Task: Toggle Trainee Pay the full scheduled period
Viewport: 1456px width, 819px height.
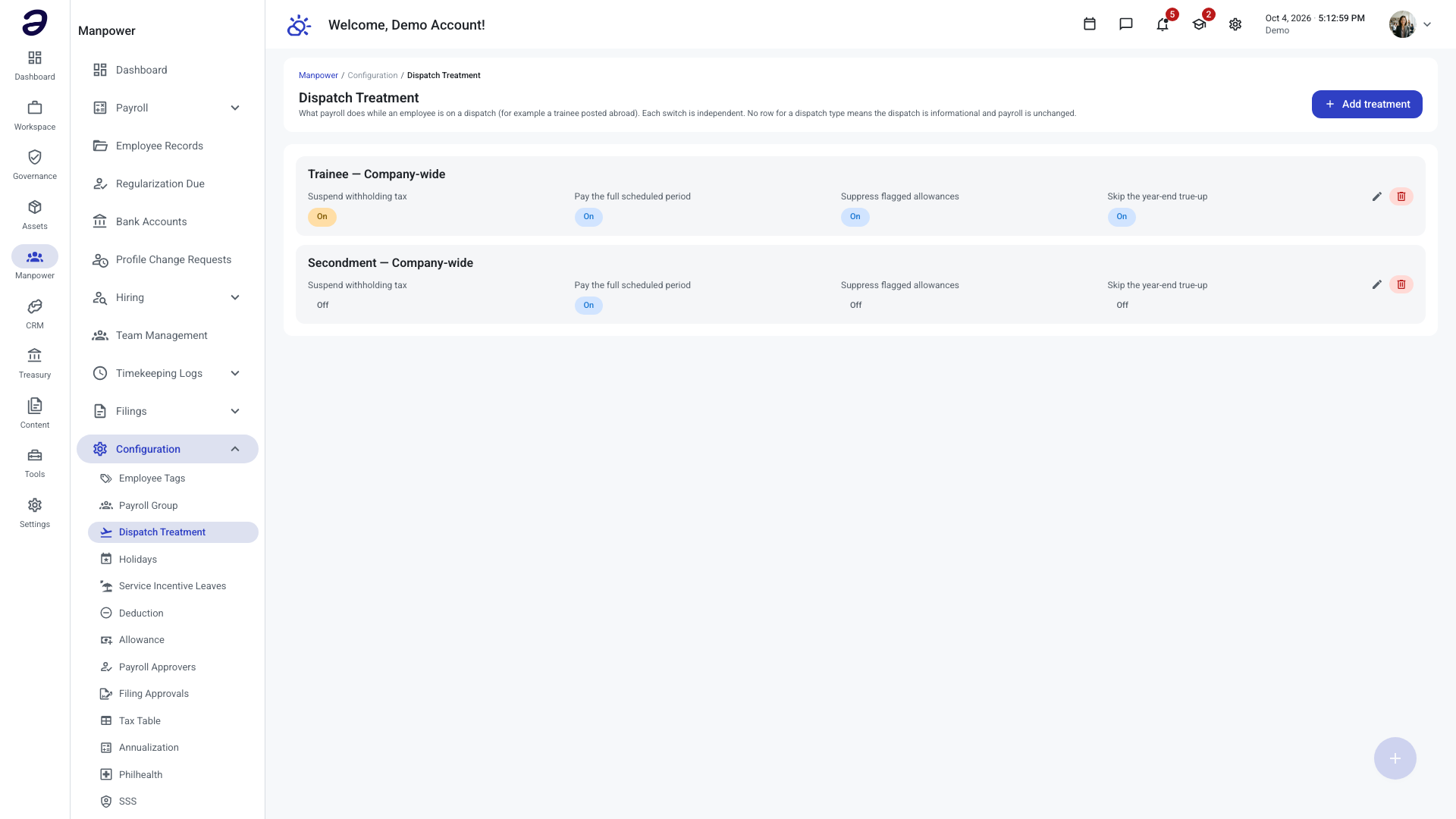Action: pyautogui.click(x=588, y=217)
